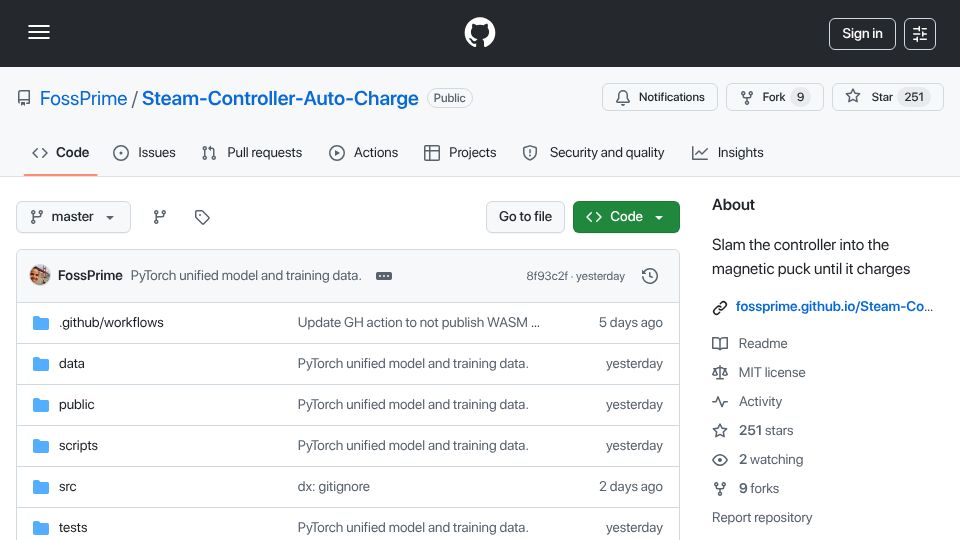Click the '5 days ago' timestamp

coord(631,323)
